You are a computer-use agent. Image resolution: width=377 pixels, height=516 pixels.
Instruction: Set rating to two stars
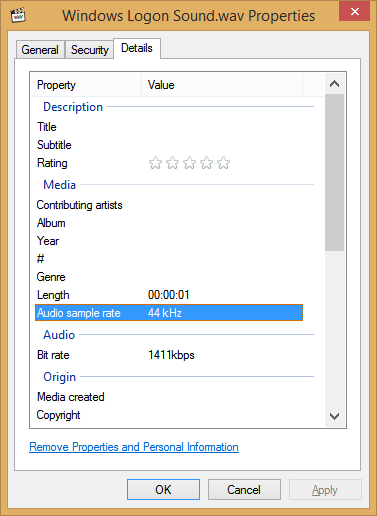click(172, 163)
